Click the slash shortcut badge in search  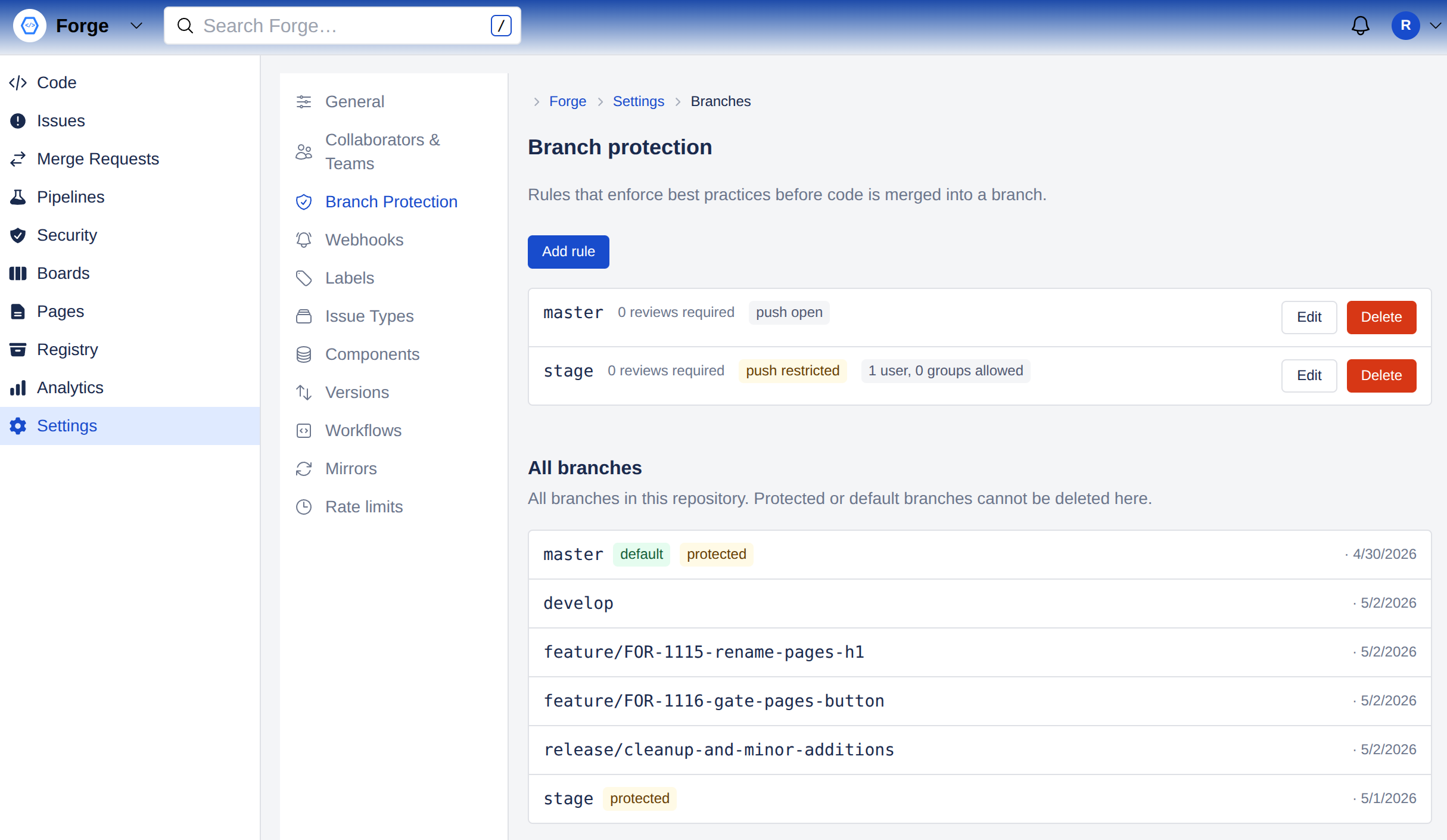501,26
